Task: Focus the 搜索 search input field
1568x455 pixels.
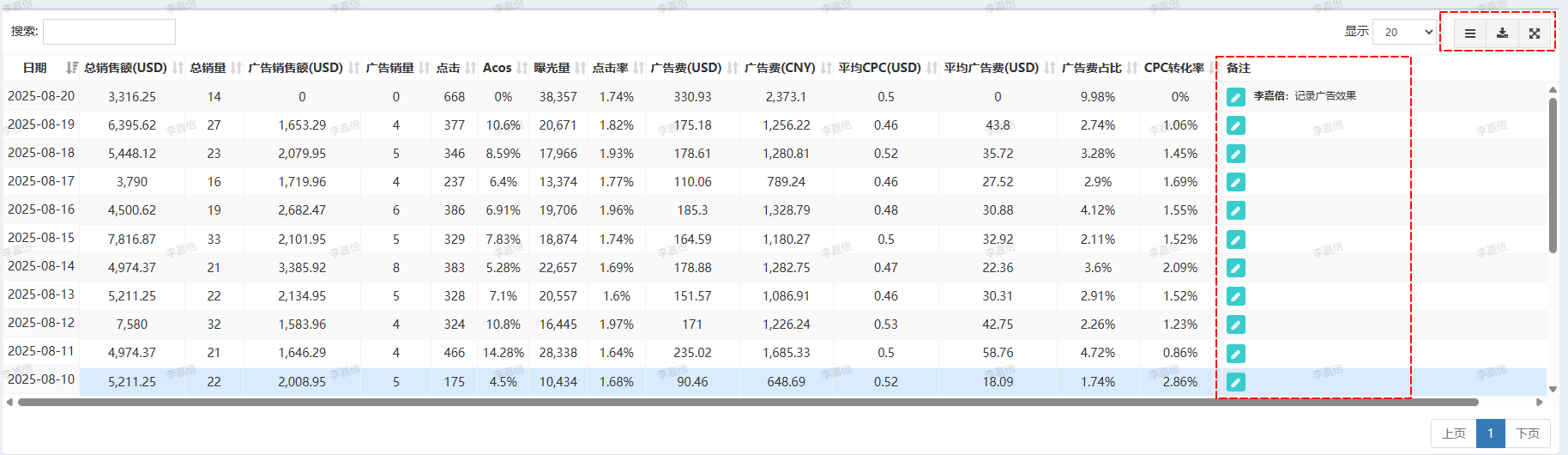Action: [109, 32]
